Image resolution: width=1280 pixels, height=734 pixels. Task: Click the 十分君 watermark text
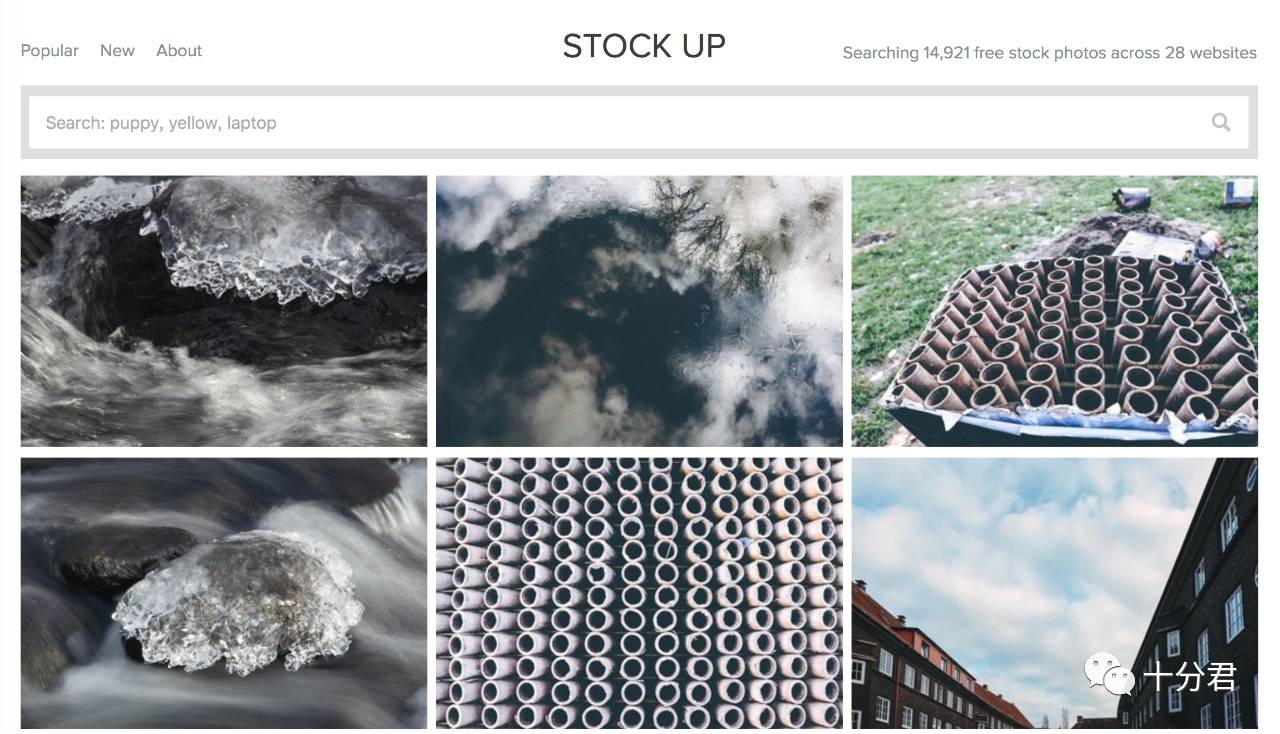pos(1191,676)
